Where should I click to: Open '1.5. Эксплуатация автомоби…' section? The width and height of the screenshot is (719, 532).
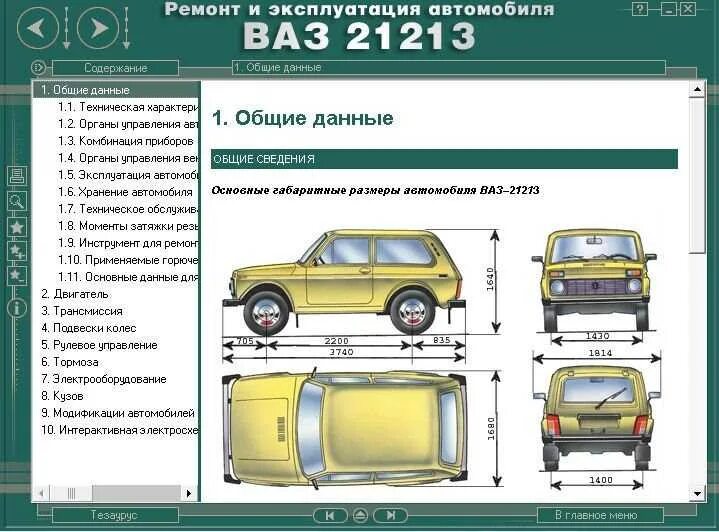[x=128, y=175]
